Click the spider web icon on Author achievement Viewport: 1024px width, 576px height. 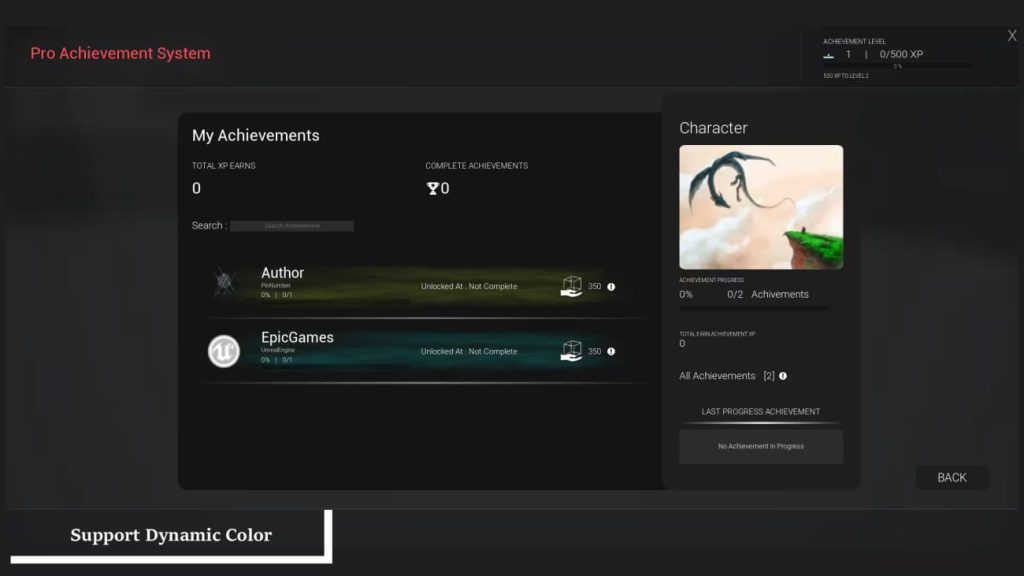pyautogui.click(x=223, y=285)
